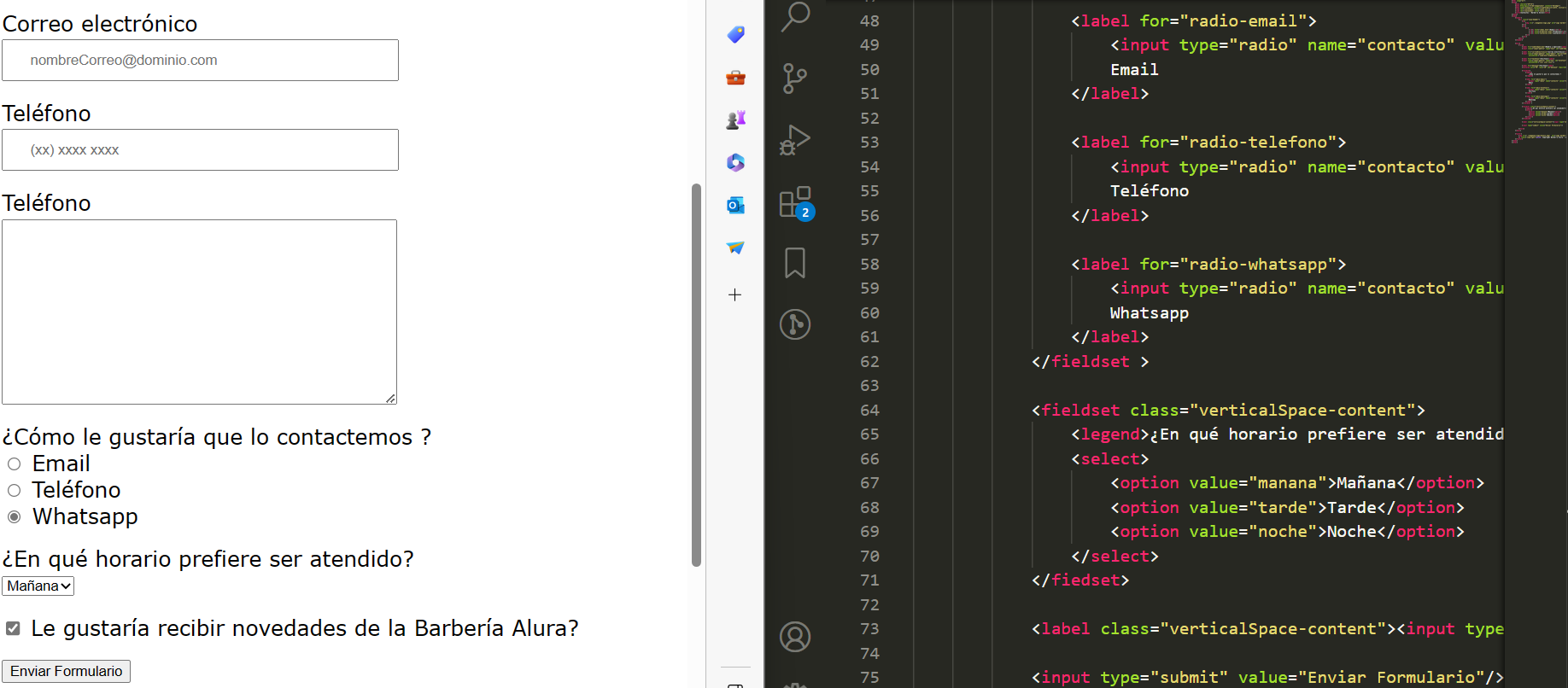Click the closing </select> tag on line 71

click(1115, 557)
